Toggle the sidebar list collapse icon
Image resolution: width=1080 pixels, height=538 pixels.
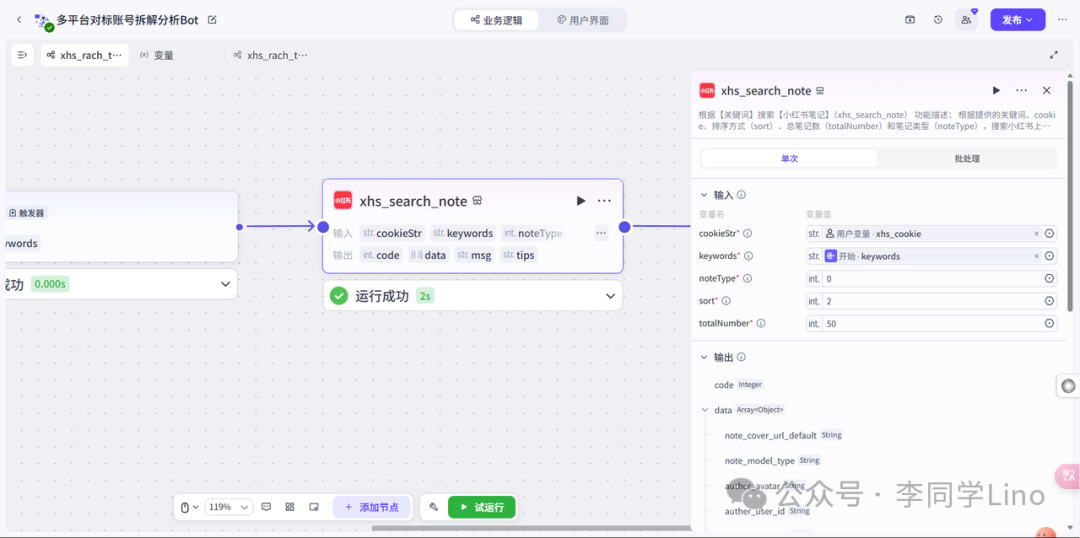pyautogui.click(x=22, y=55)
